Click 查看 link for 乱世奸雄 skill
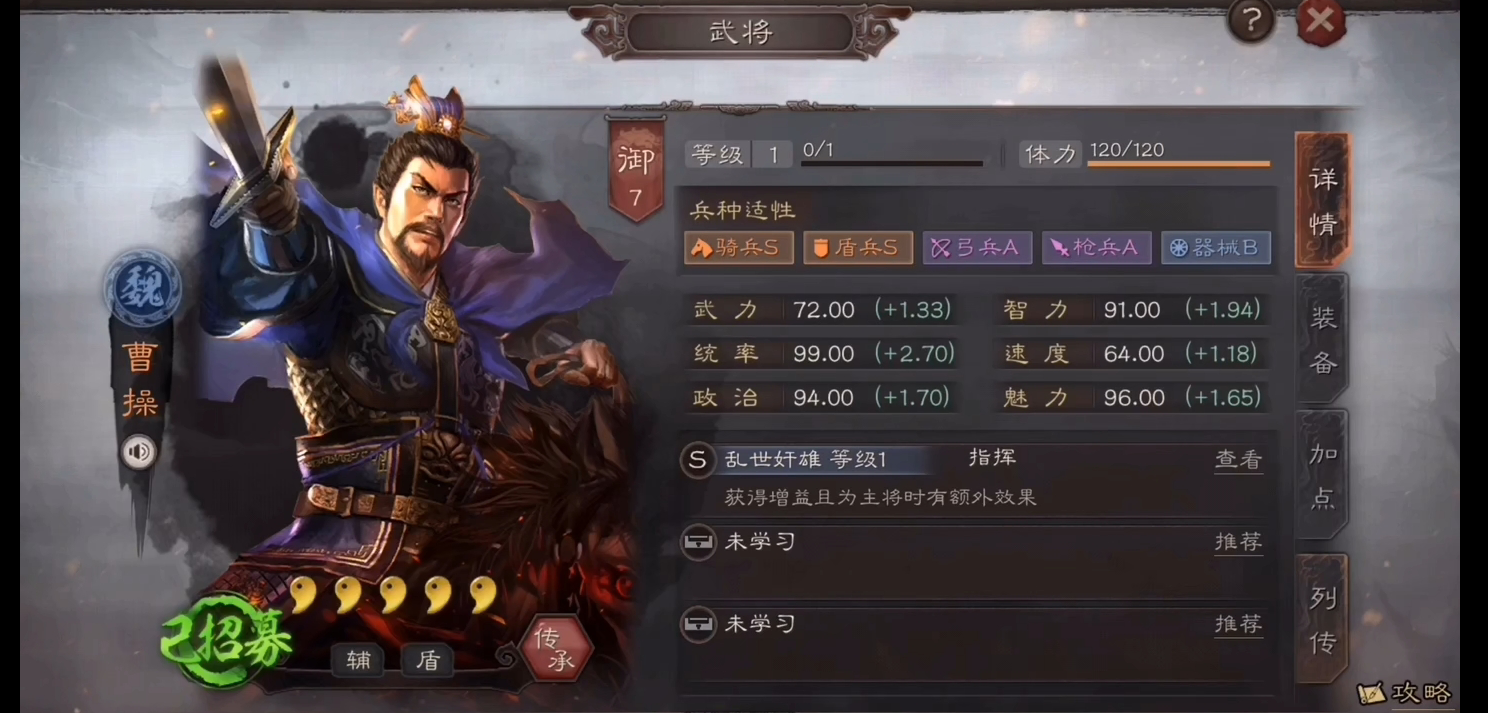1488x713 pixels. 1239,460
